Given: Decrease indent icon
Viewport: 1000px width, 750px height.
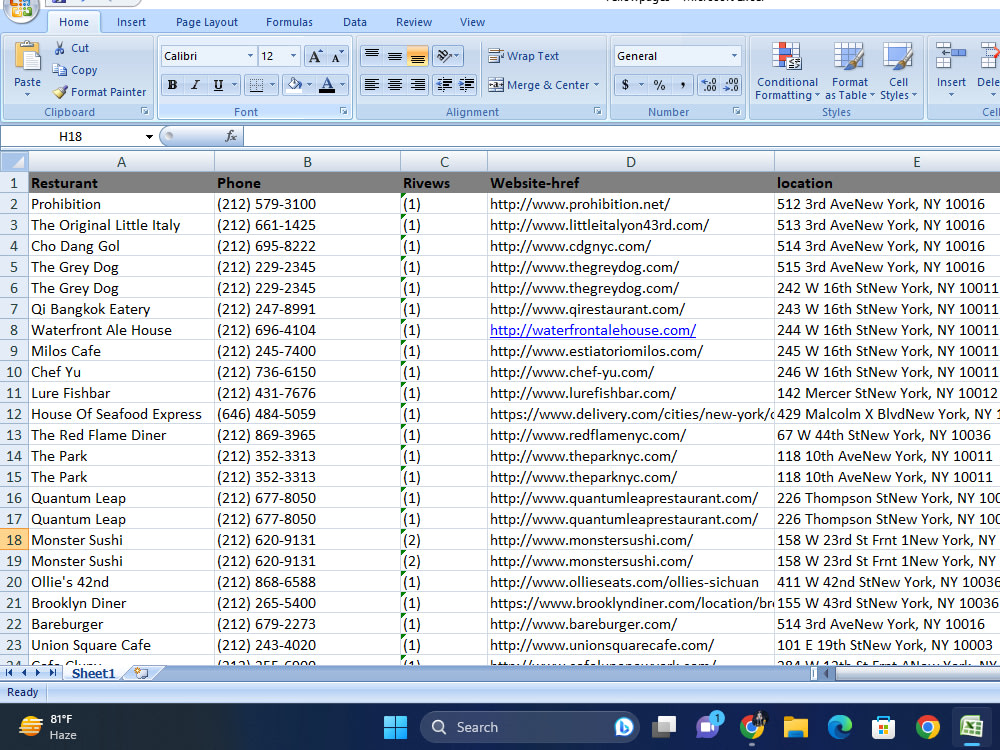Looking at the screenshot, I should [444, 85].
